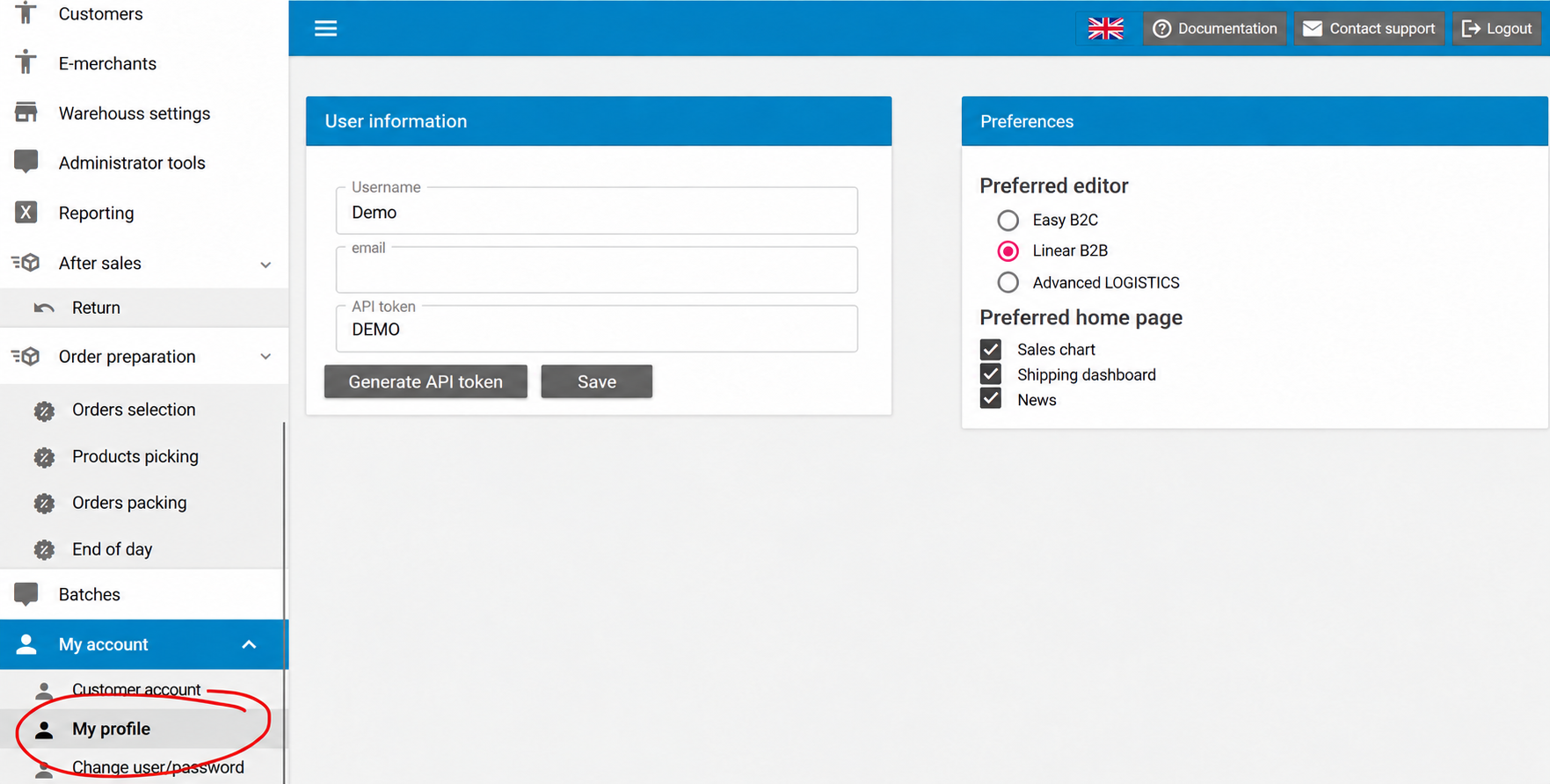Click the Products picking badge icon
Image resolution: width=1550 pixels, height=784 pixels.
(44, 457)
